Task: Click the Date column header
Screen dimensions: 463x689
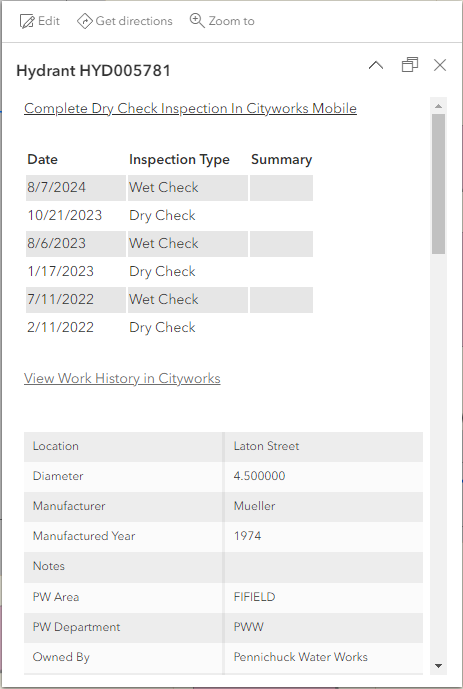Action: 43,160
